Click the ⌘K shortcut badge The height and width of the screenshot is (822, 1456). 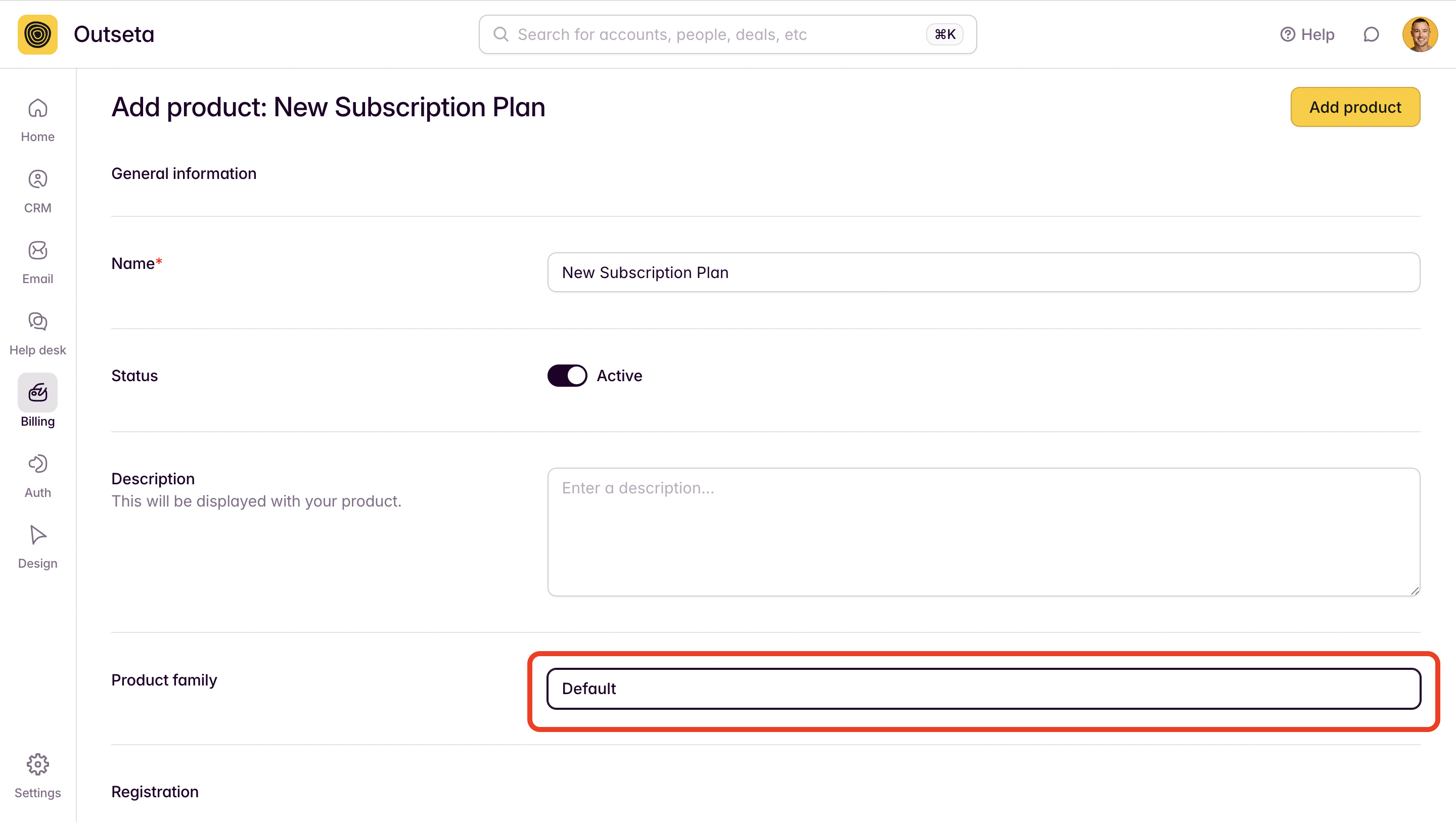(x=944, y=34)
